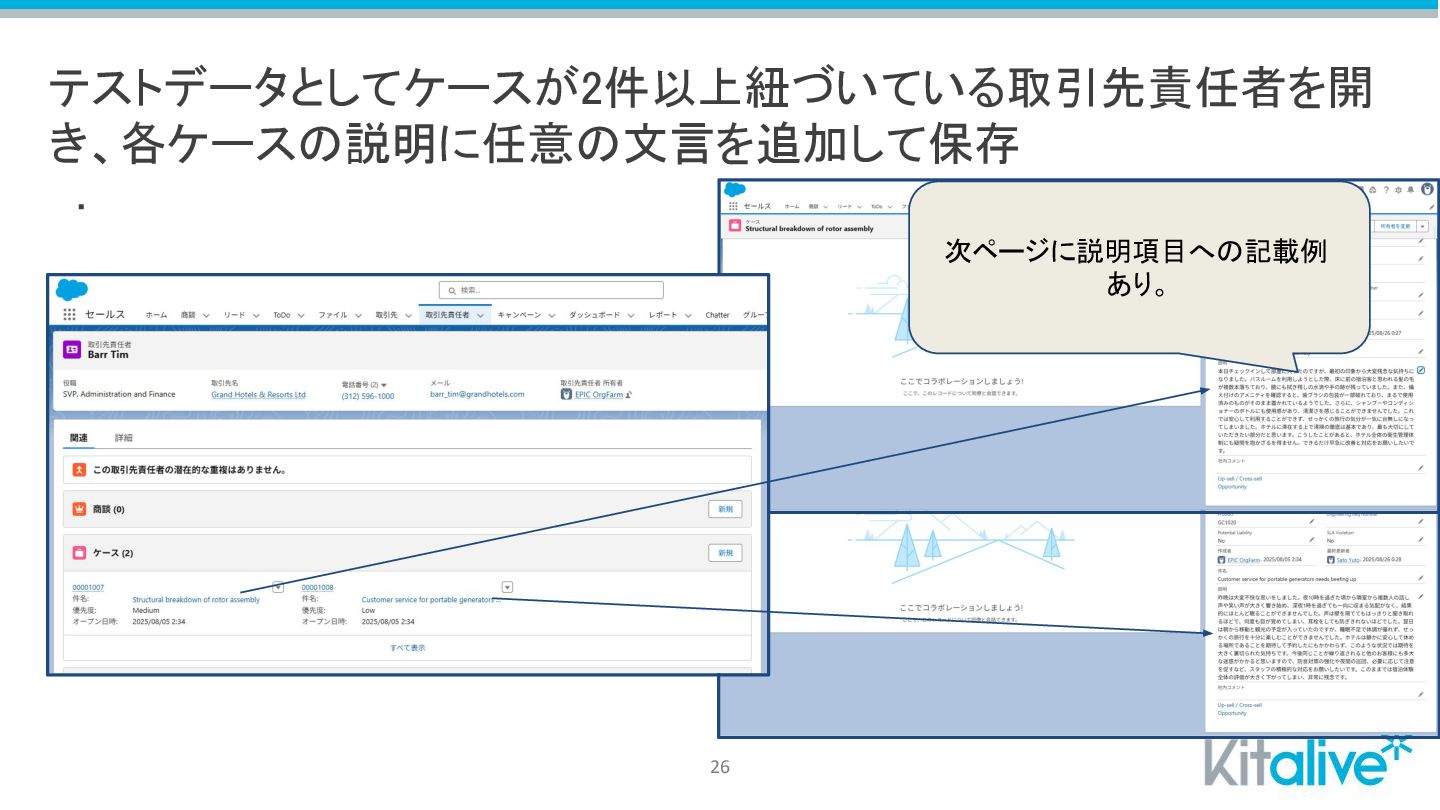
Task: Expand the ファイル nav tab chevron
Action: pyautogui.click(x=358, y=315)
